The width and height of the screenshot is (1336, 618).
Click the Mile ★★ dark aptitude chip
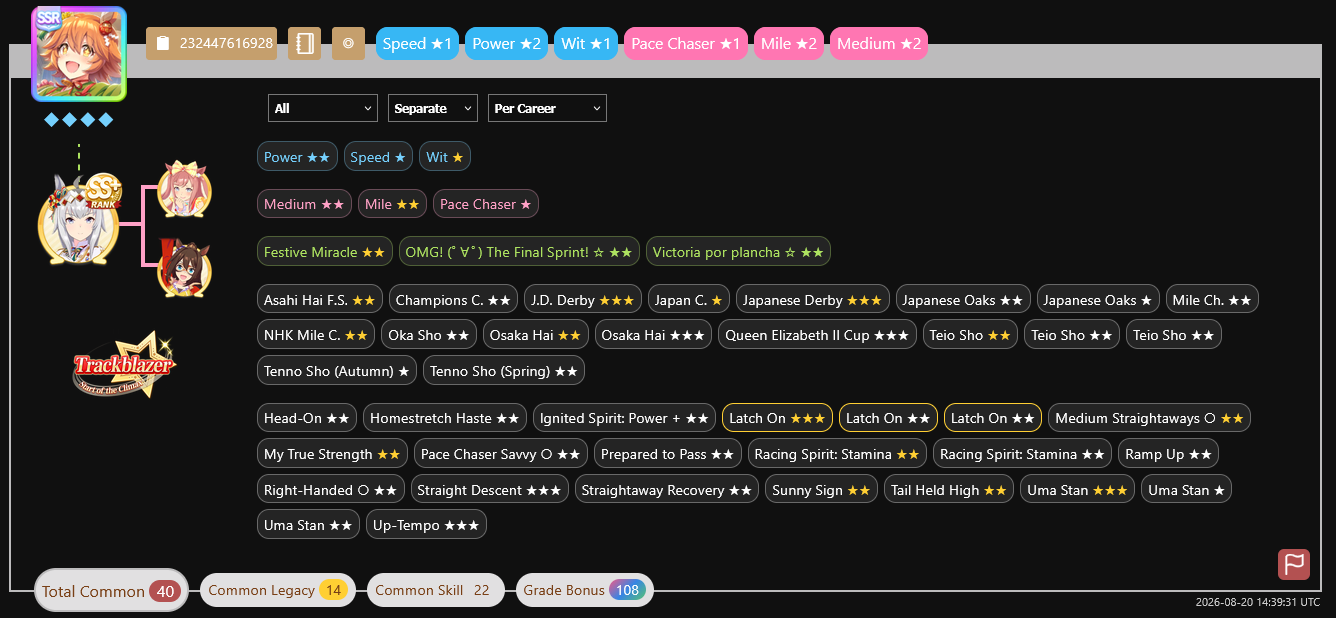coord(392,204)
